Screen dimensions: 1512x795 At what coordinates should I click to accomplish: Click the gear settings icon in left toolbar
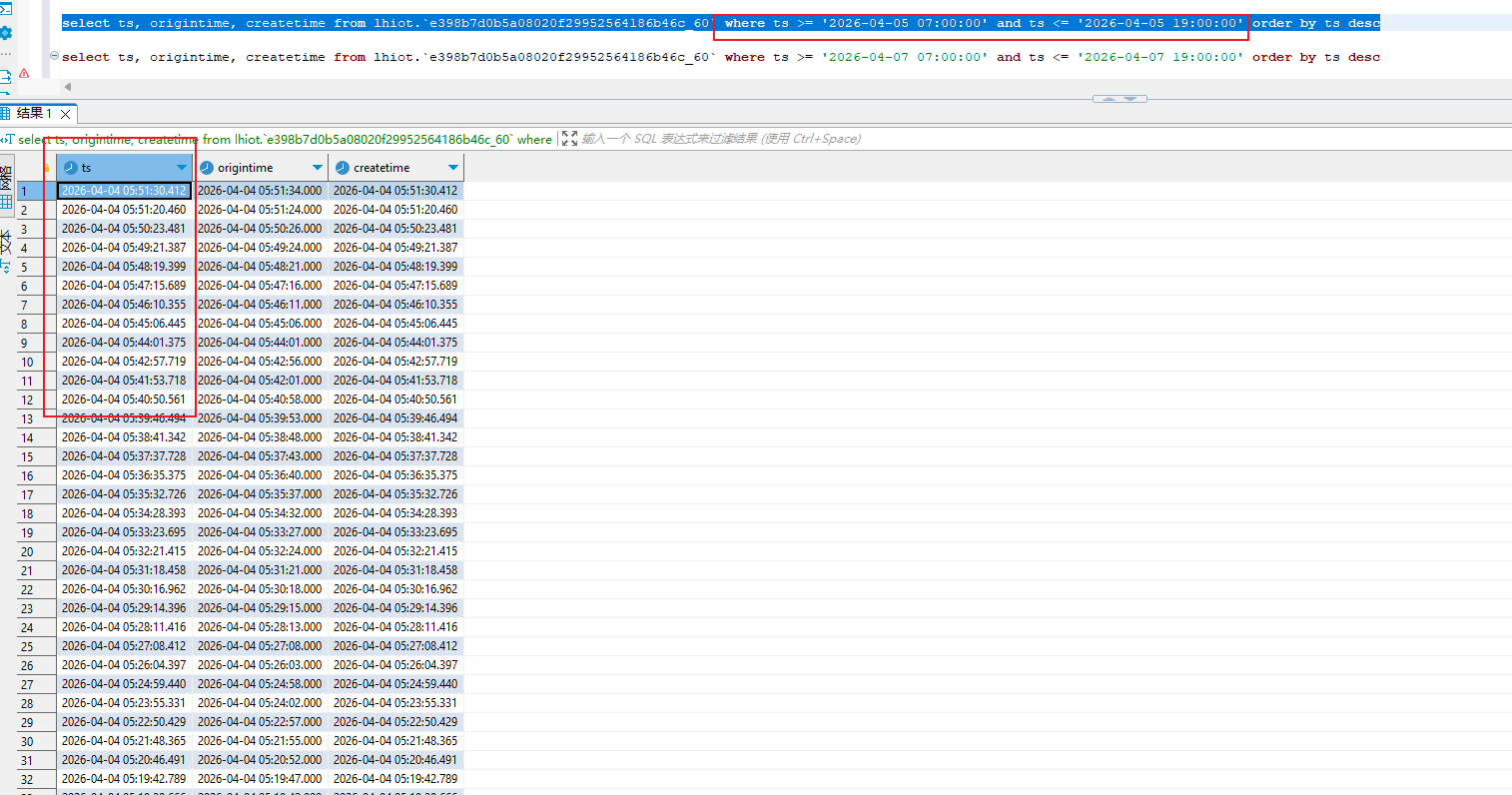[6, 32]
